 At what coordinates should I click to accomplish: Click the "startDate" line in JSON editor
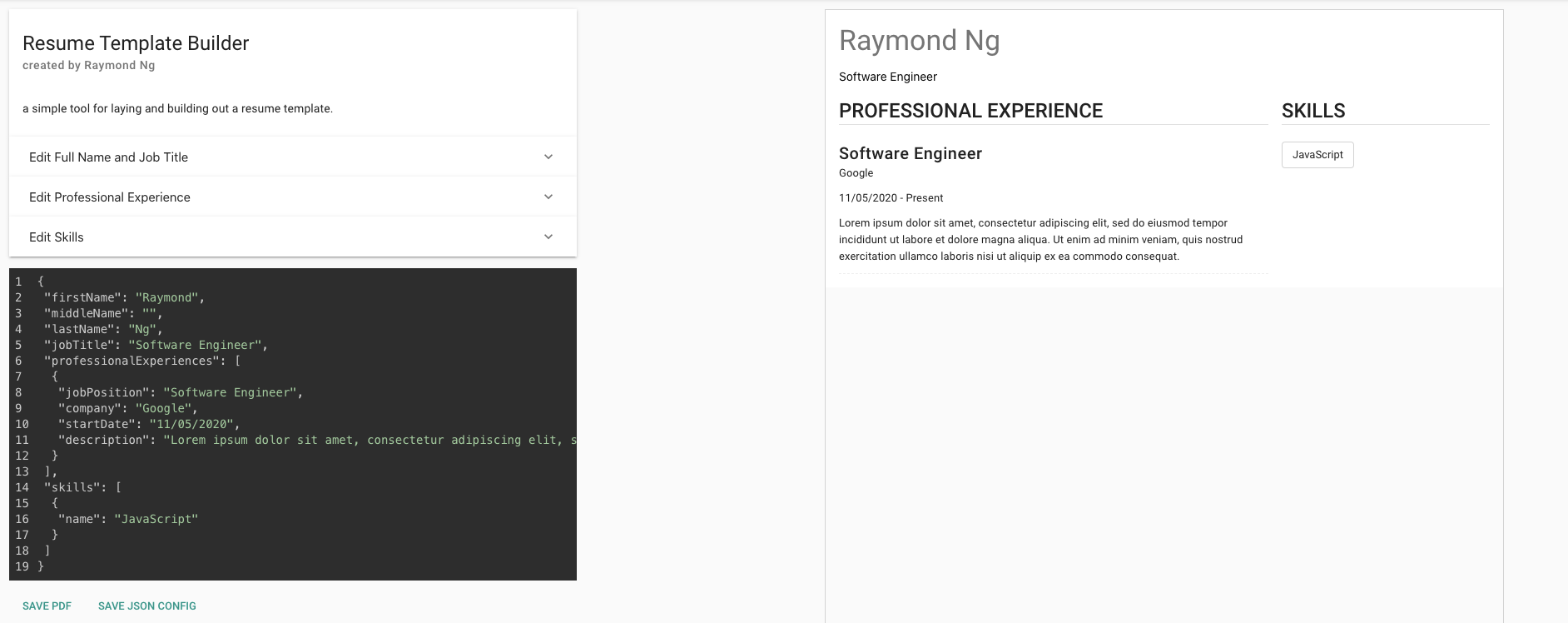coord(149,424)
